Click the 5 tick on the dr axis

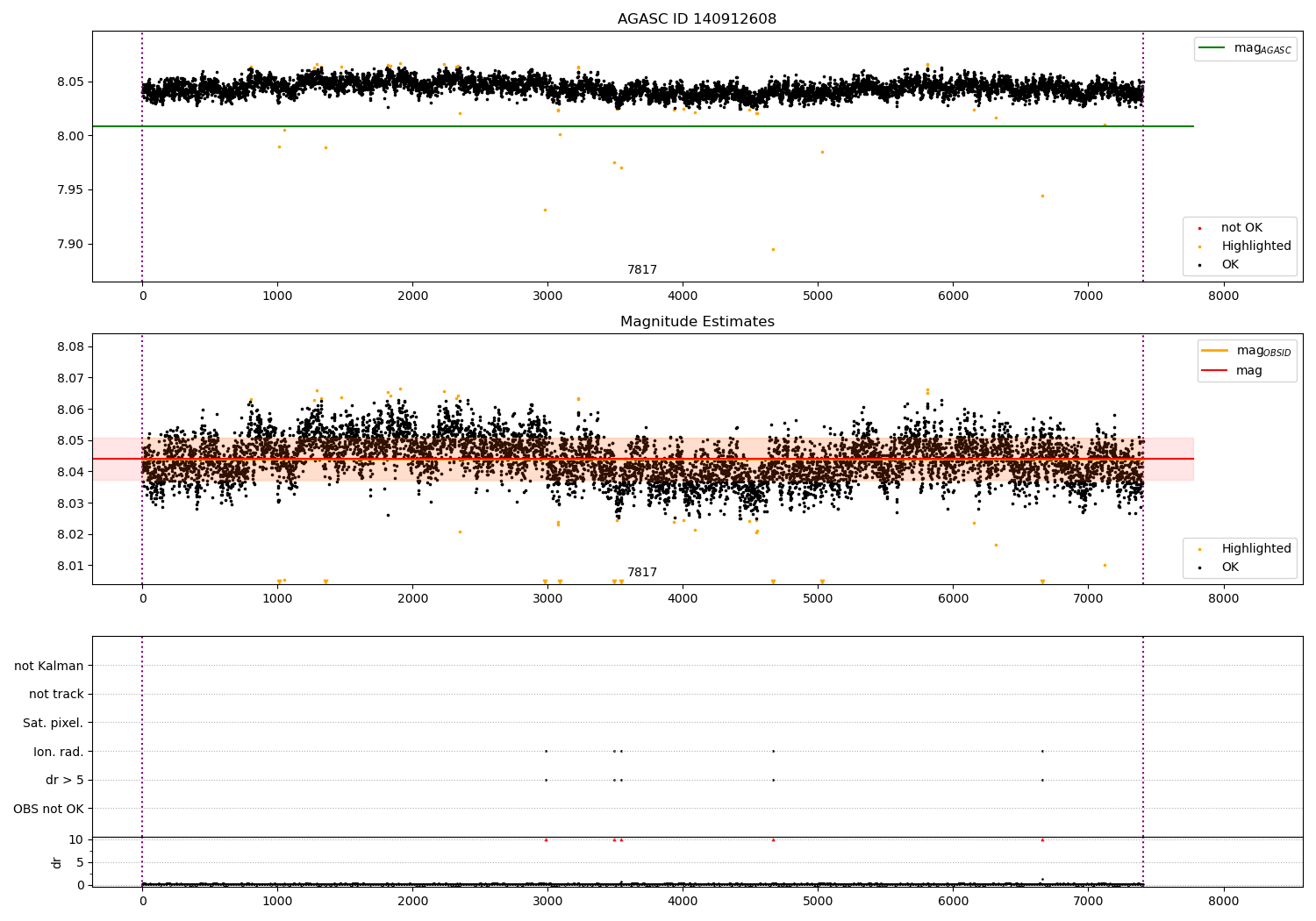[x=80, y=862]
